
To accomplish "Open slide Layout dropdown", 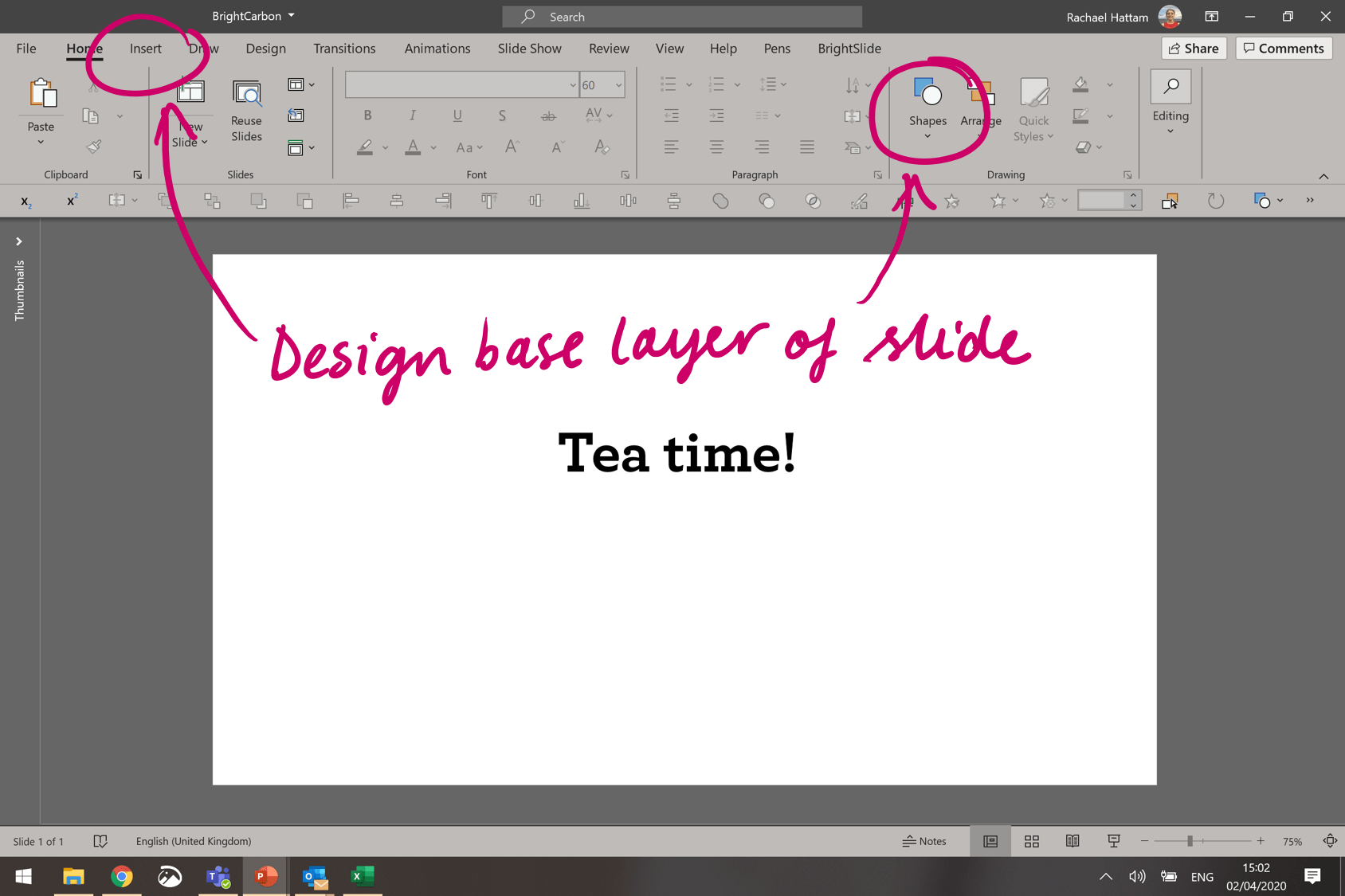I will point(300,84).
